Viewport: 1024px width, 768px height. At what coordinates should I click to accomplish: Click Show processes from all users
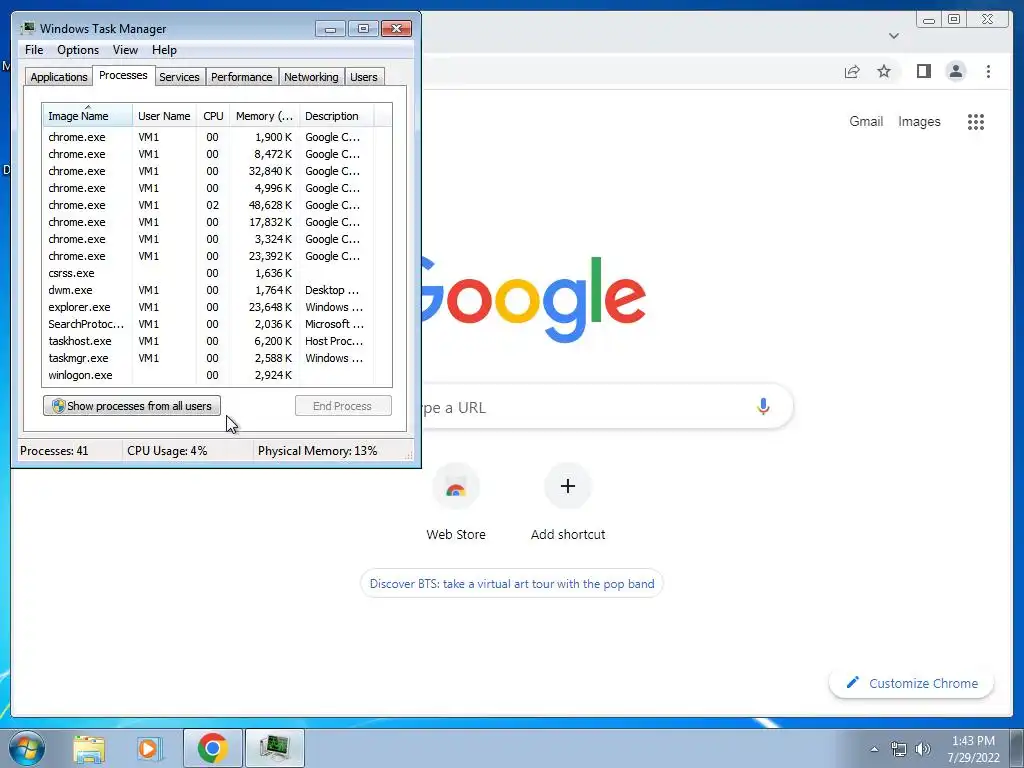132,406
